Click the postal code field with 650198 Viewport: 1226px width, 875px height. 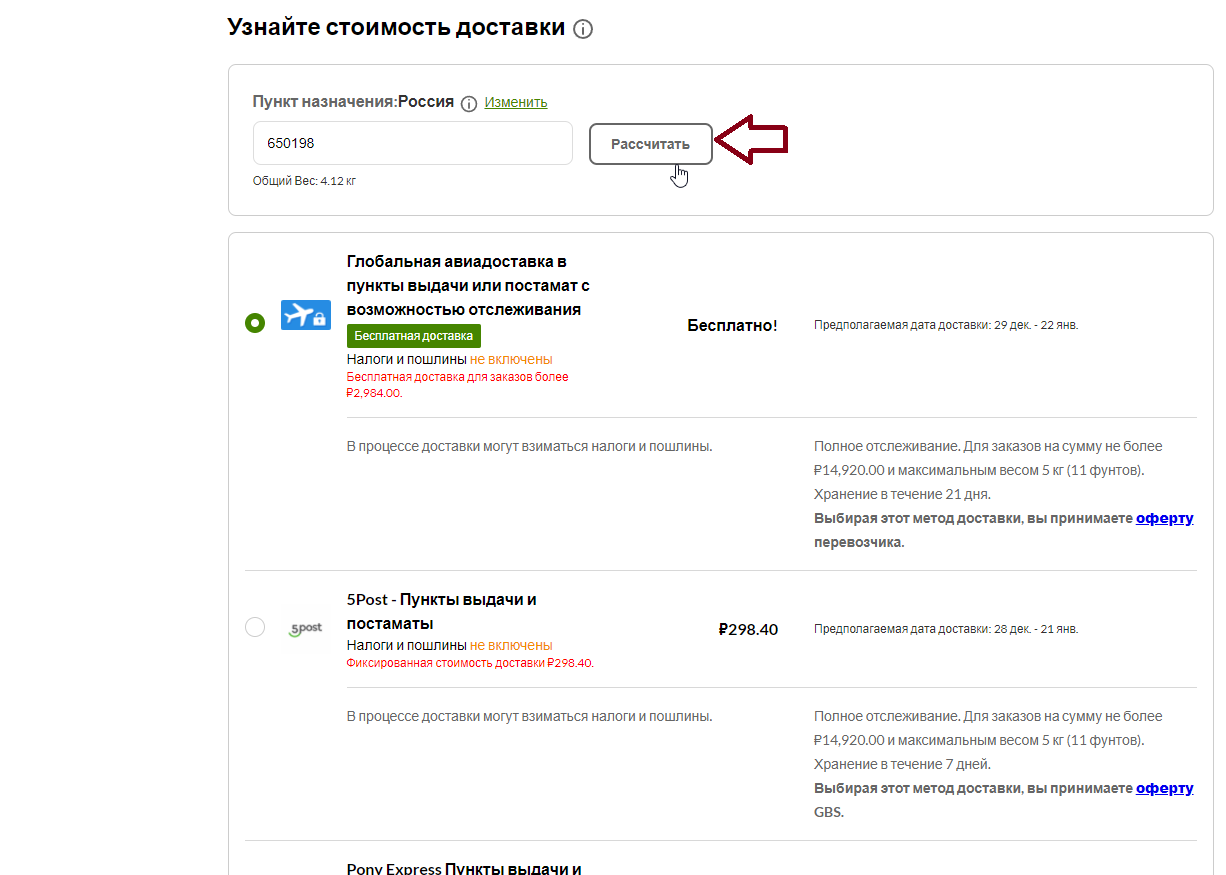(413, 143)
